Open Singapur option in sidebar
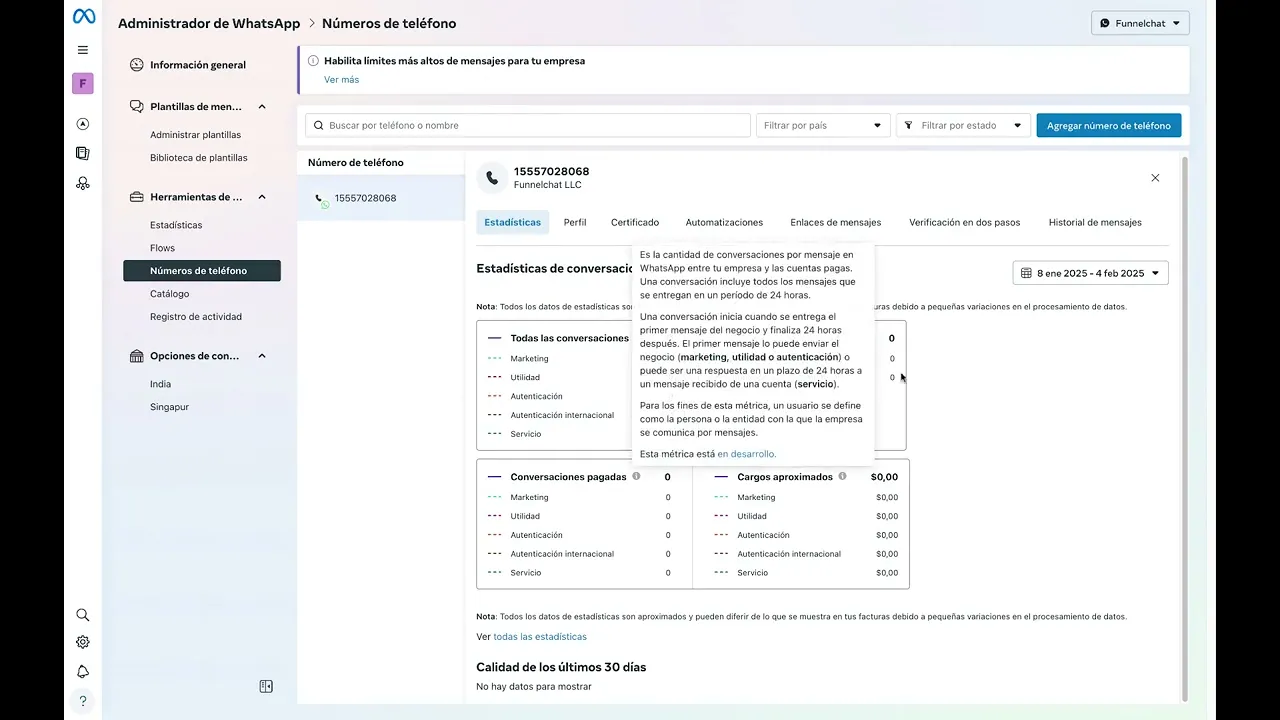Screen dimensions: 1280x720 [169, 407]
